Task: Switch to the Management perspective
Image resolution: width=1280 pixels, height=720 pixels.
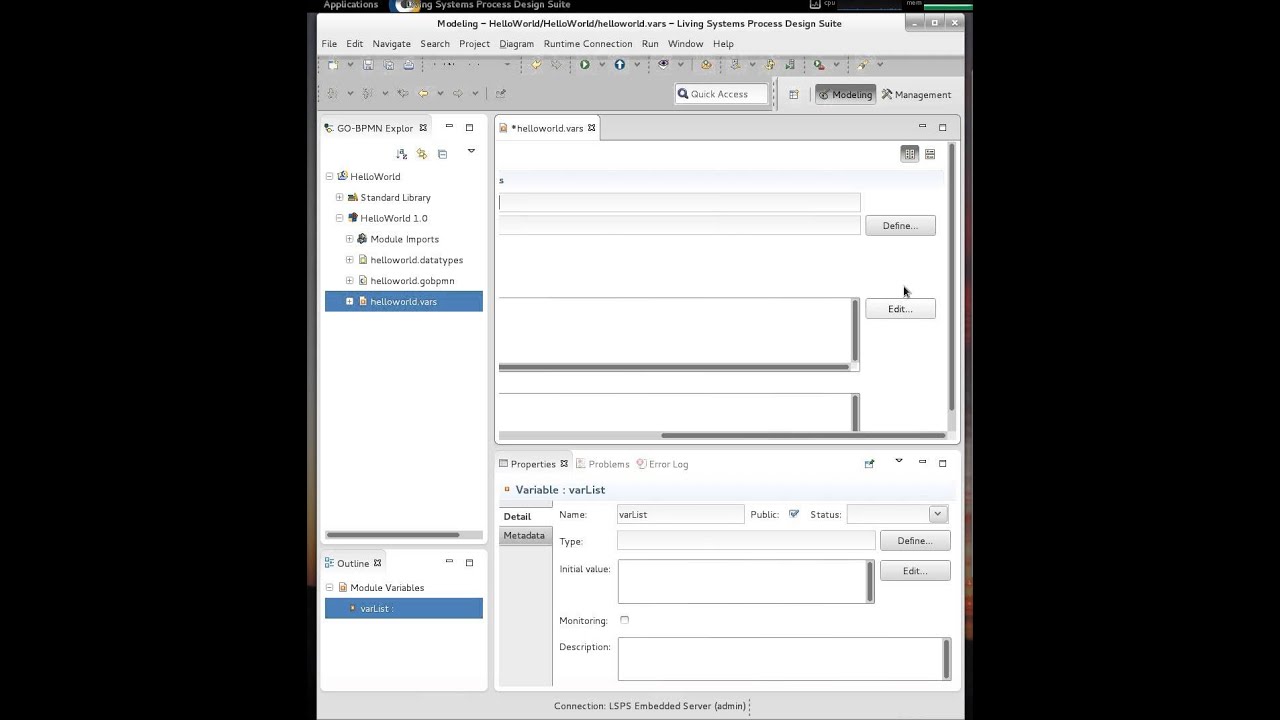Action: (x=916, y=94)
